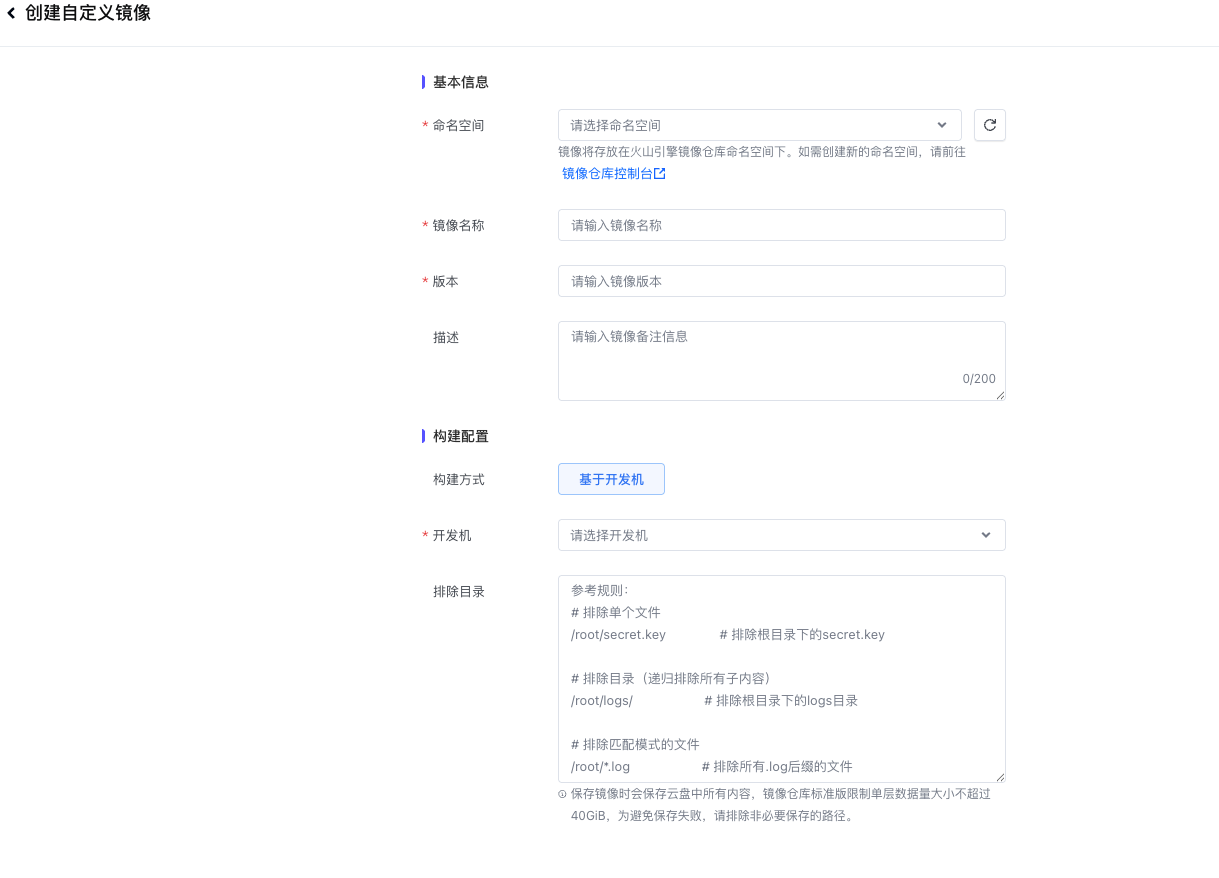Click the 命名空间 label
Screen dimensions: 1219x878
pos(458,125)
